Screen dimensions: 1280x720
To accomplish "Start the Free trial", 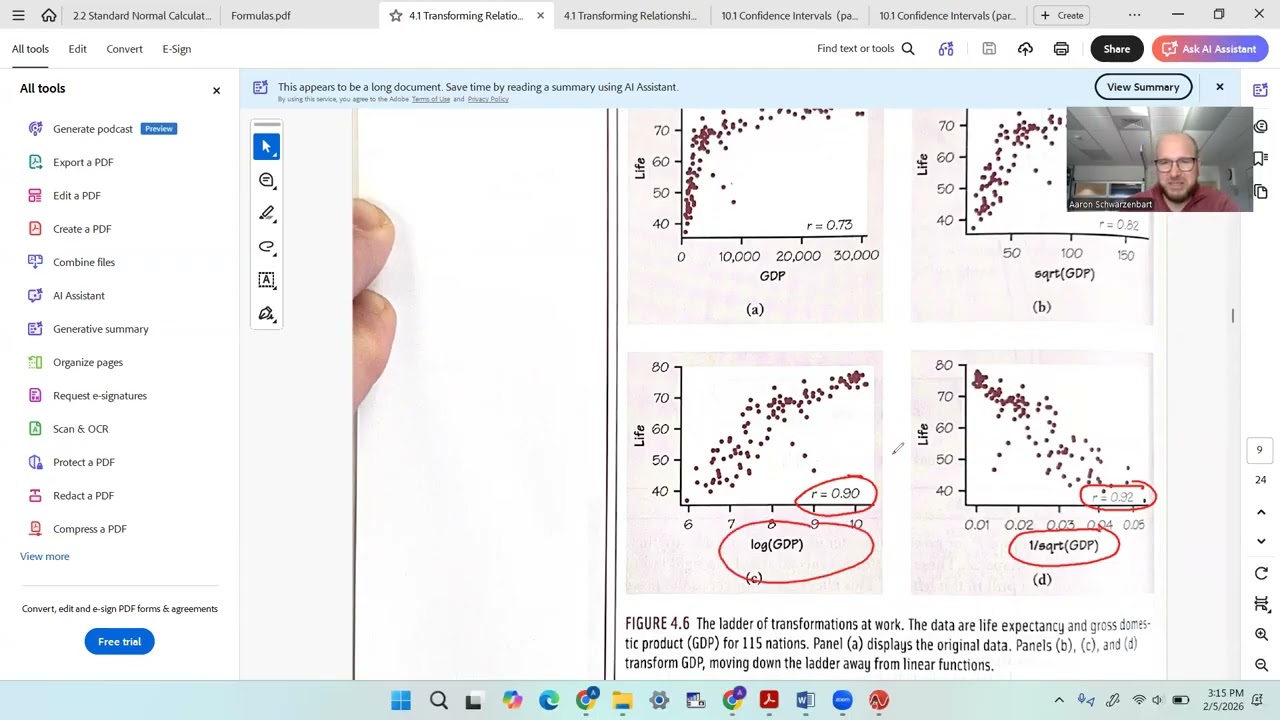I will click(x=119, y=641).
